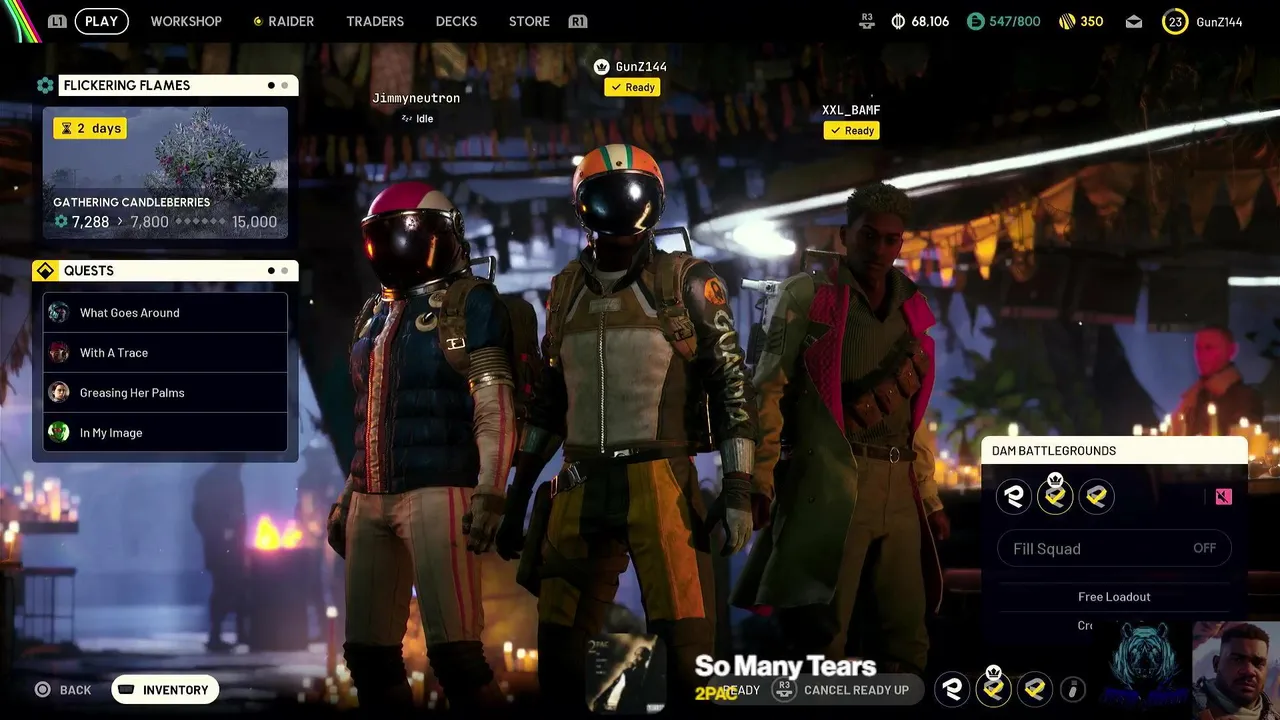The height and width of the screenshot is (720, 1280).
Task: Click first squad member icon in Dam Battlegrounds panel
Action: tap(1013, 497)
